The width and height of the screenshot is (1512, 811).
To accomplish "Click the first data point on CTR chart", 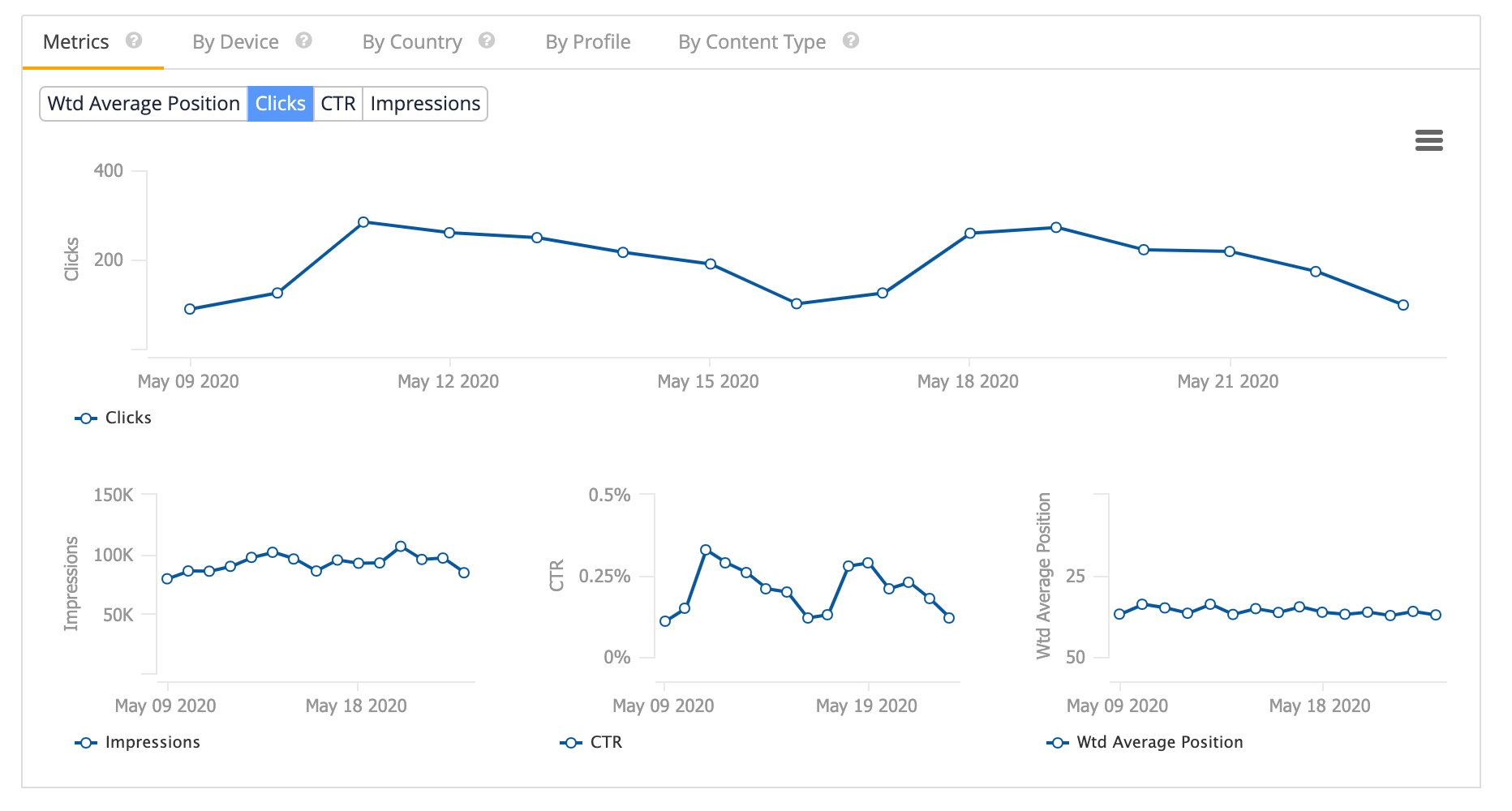I will [664, 621].
